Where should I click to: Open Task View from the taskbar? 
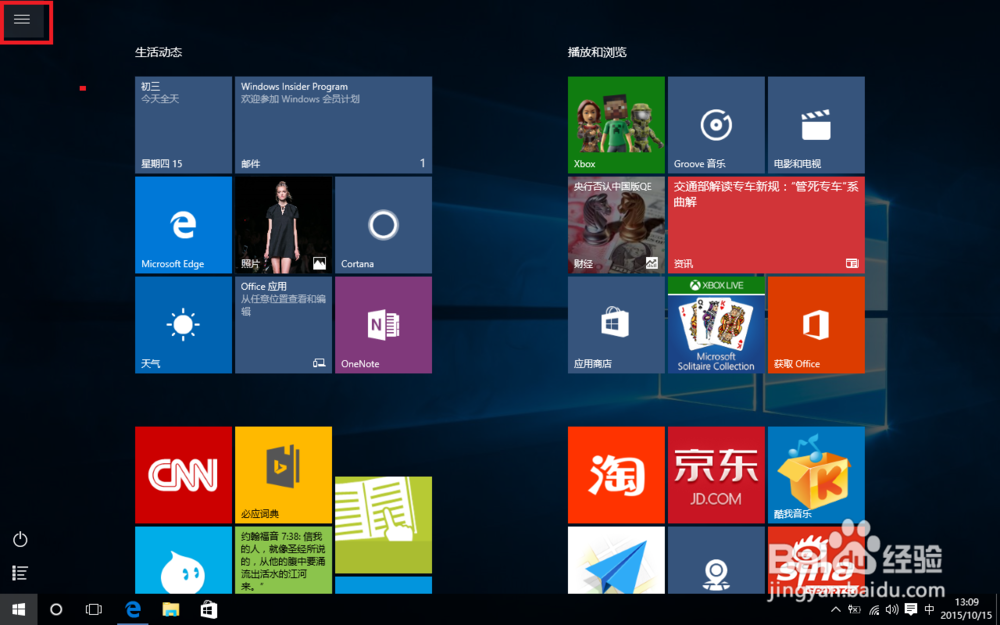pyautogui.click(x=93, y=609)
